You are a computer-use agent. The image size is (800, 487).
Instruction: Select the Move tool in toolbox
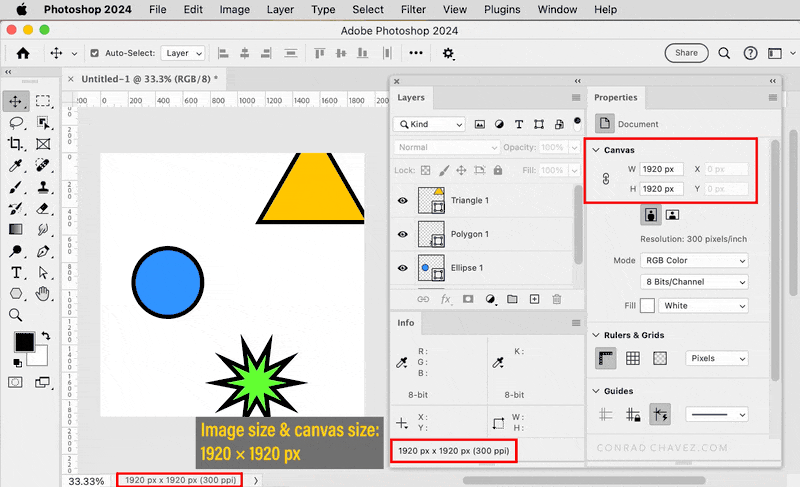point(15,101)
